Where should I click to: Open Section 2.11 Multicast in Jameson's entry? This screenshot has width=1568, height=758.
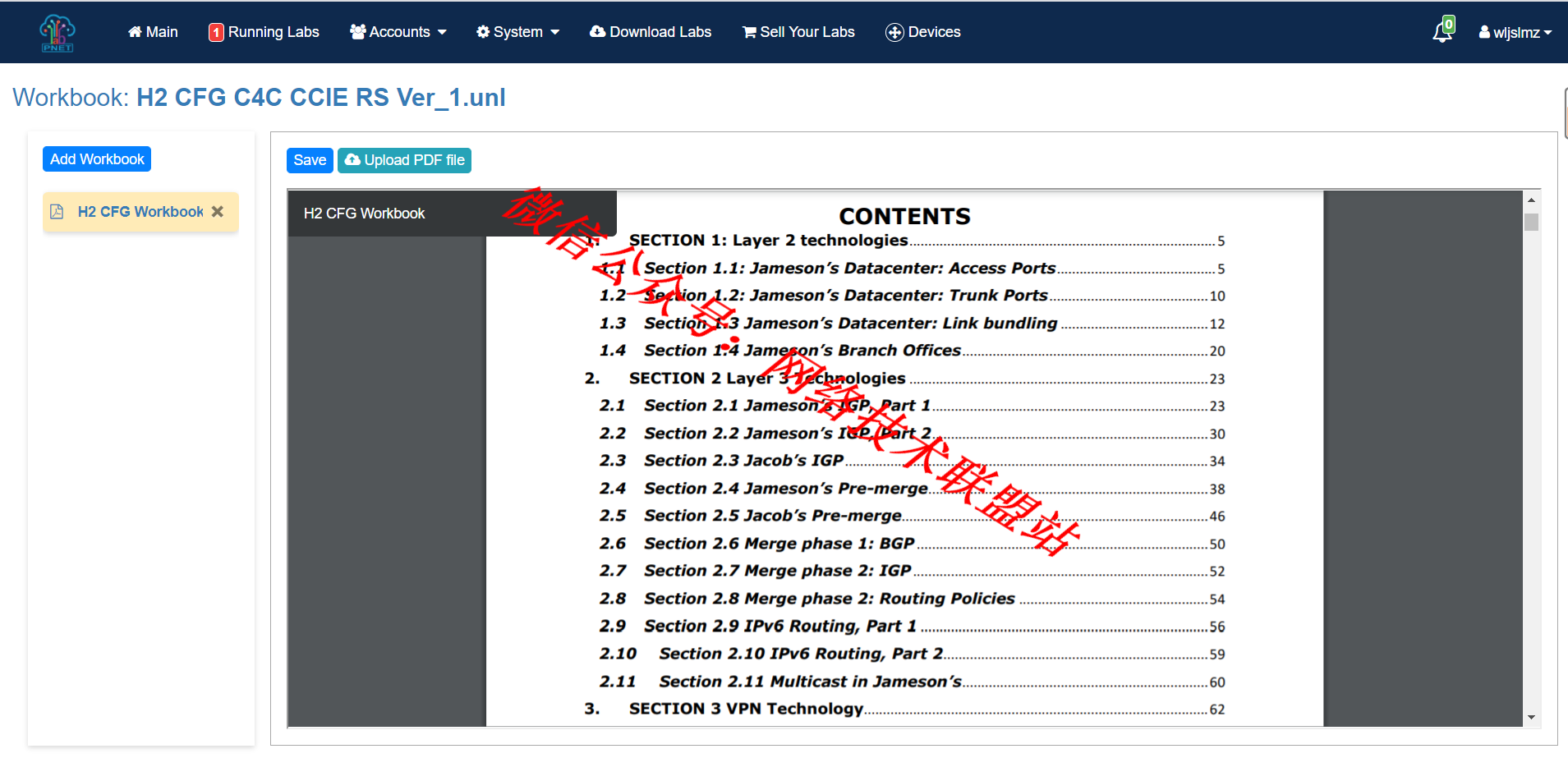(912, 682)
